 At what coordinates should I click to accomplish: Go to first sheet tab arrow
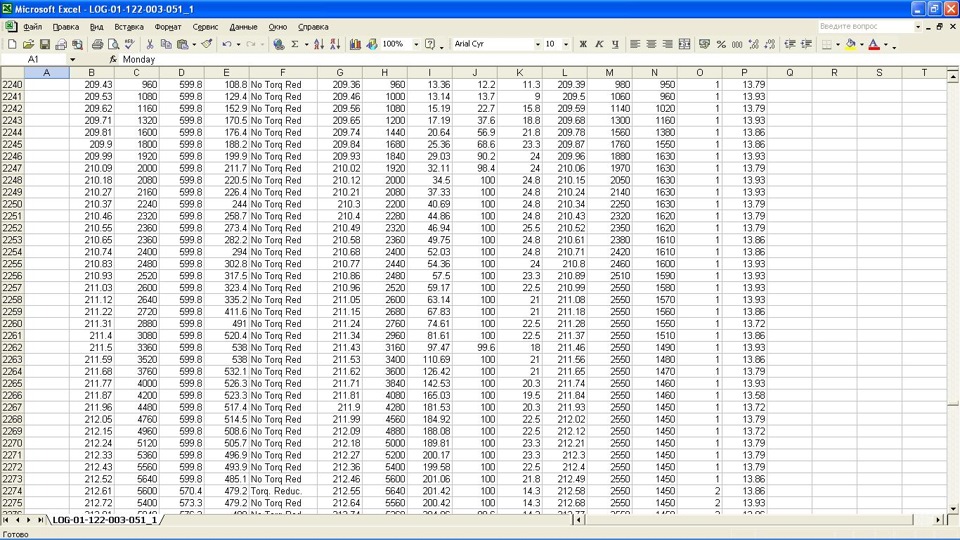6,520
